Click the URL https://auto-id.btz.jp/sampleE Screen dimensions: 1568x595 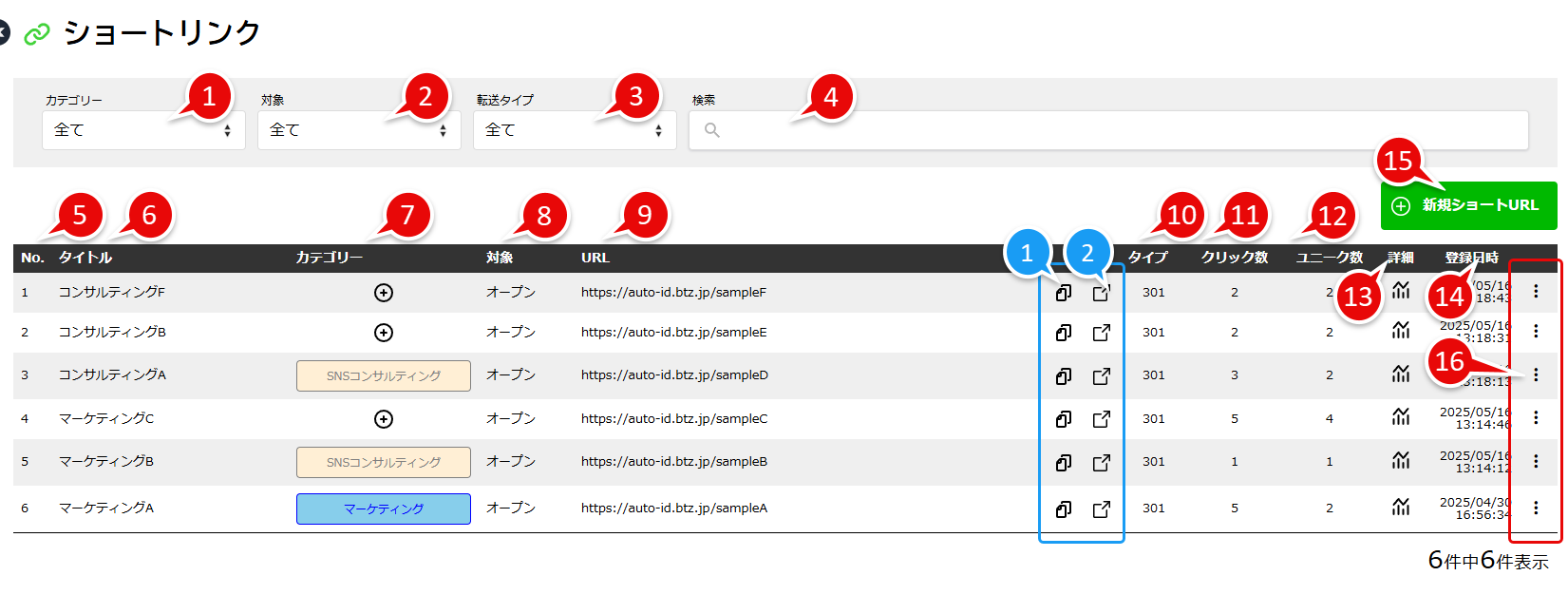[674, 332]
